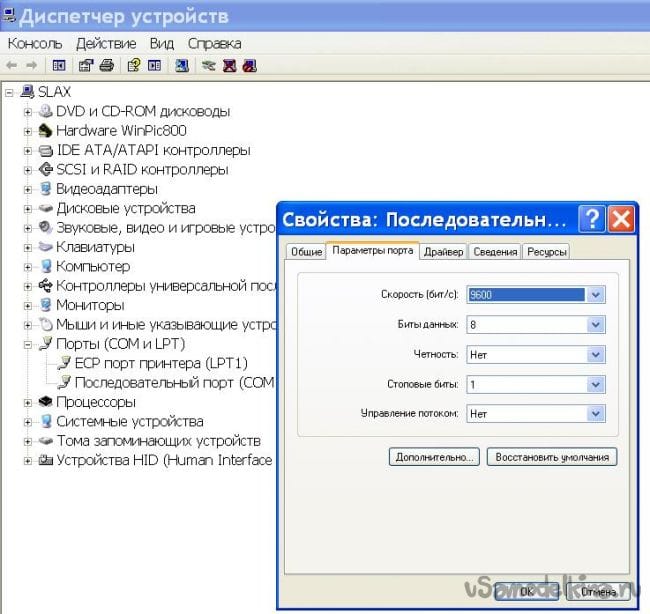This screenshot has height=614, width=650.
Task: Open the Управление потоком dropdown
Action: click(596, 413)
